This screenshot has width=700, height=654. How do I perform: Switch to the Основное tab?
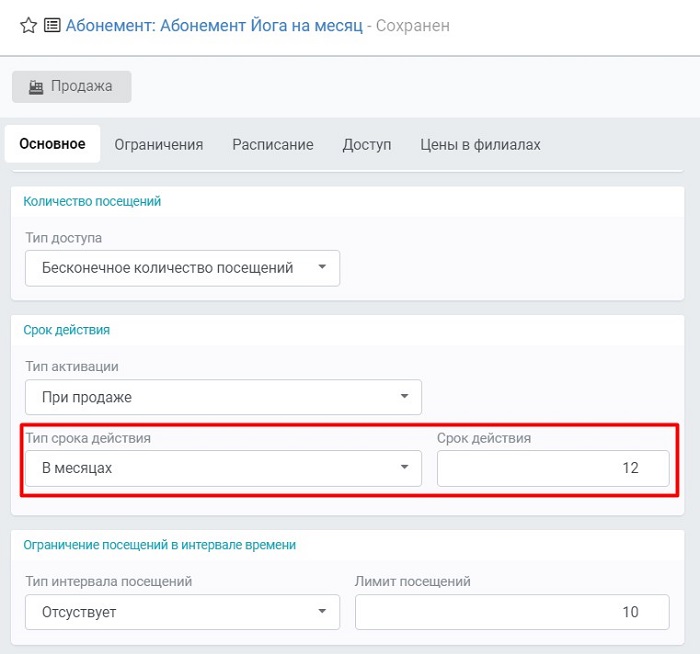click(x=52, y=144)
